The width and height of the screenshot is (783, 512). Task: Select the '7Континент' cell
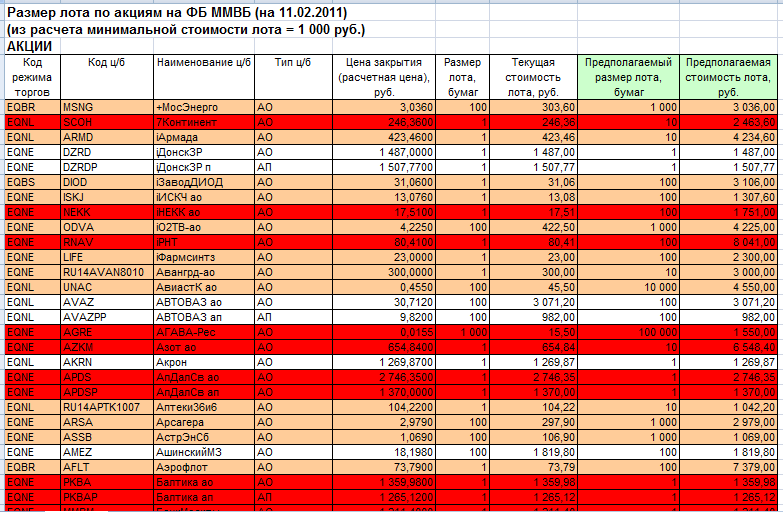click(x=204, y=122)
